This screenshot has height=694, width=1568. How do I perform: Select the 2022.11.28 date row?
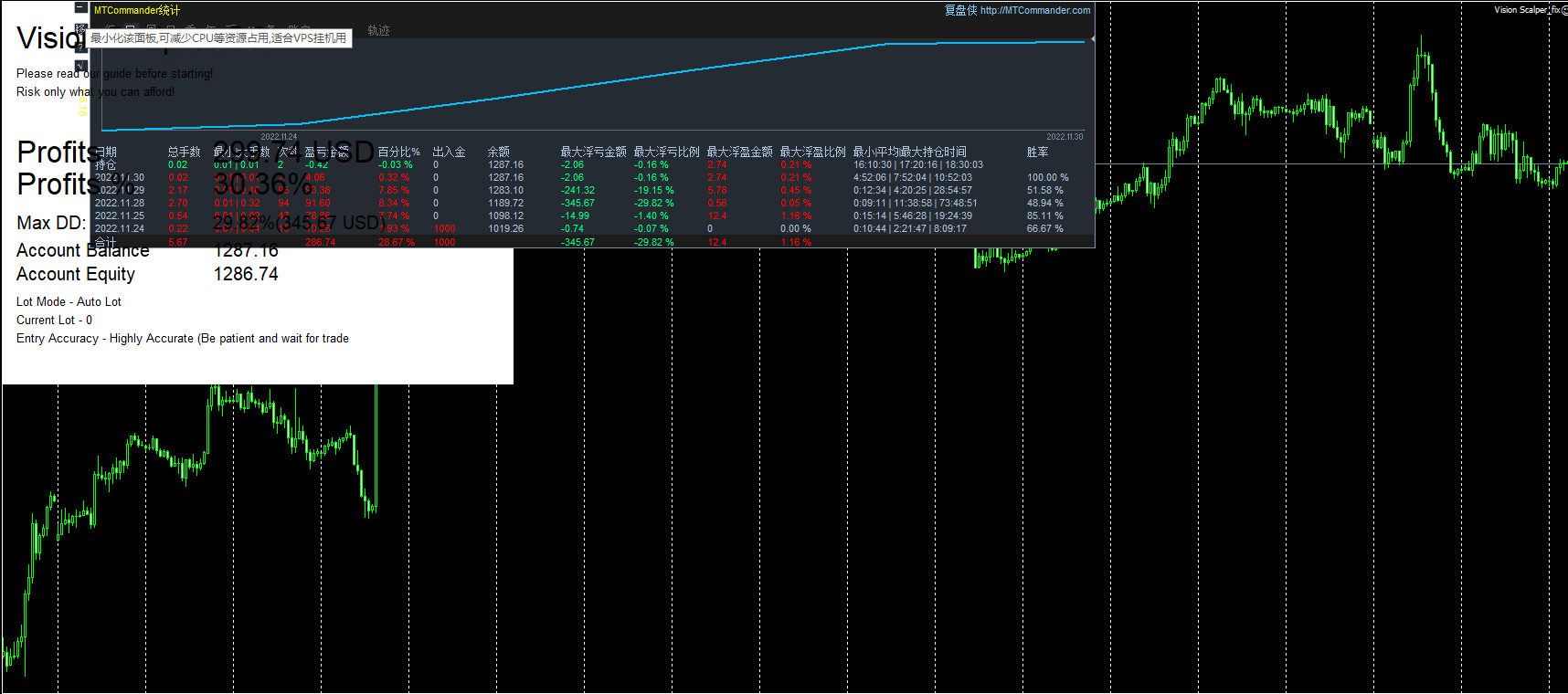pyautogui.click(x=120, y=203)
